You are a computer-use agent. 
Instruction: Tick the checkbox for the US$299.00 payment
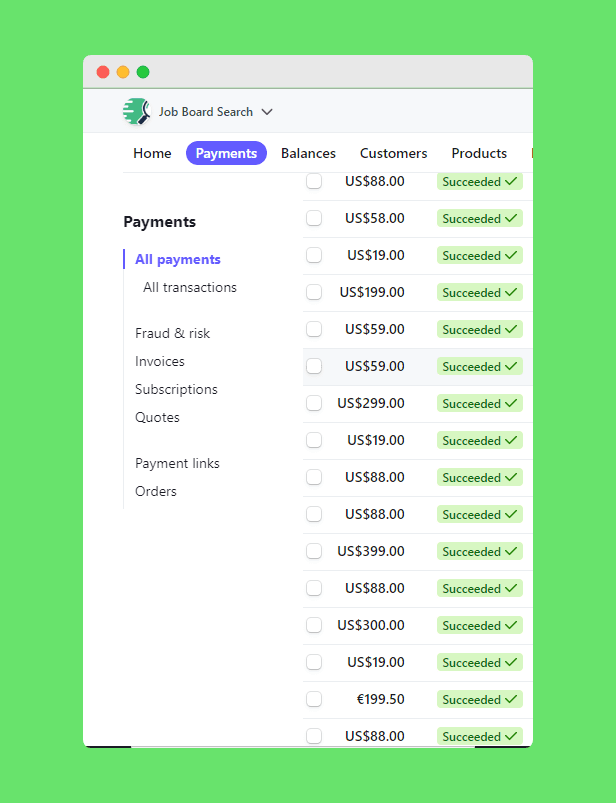click(314, 403)
